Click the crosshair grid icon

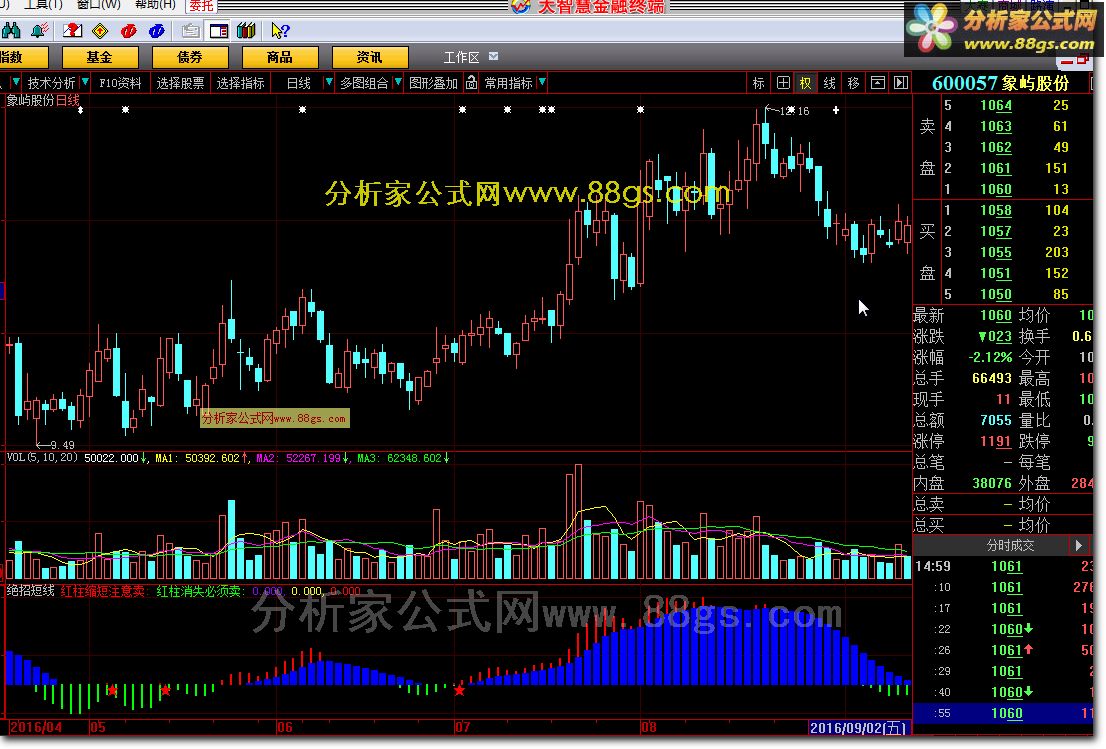pos(783,83)
